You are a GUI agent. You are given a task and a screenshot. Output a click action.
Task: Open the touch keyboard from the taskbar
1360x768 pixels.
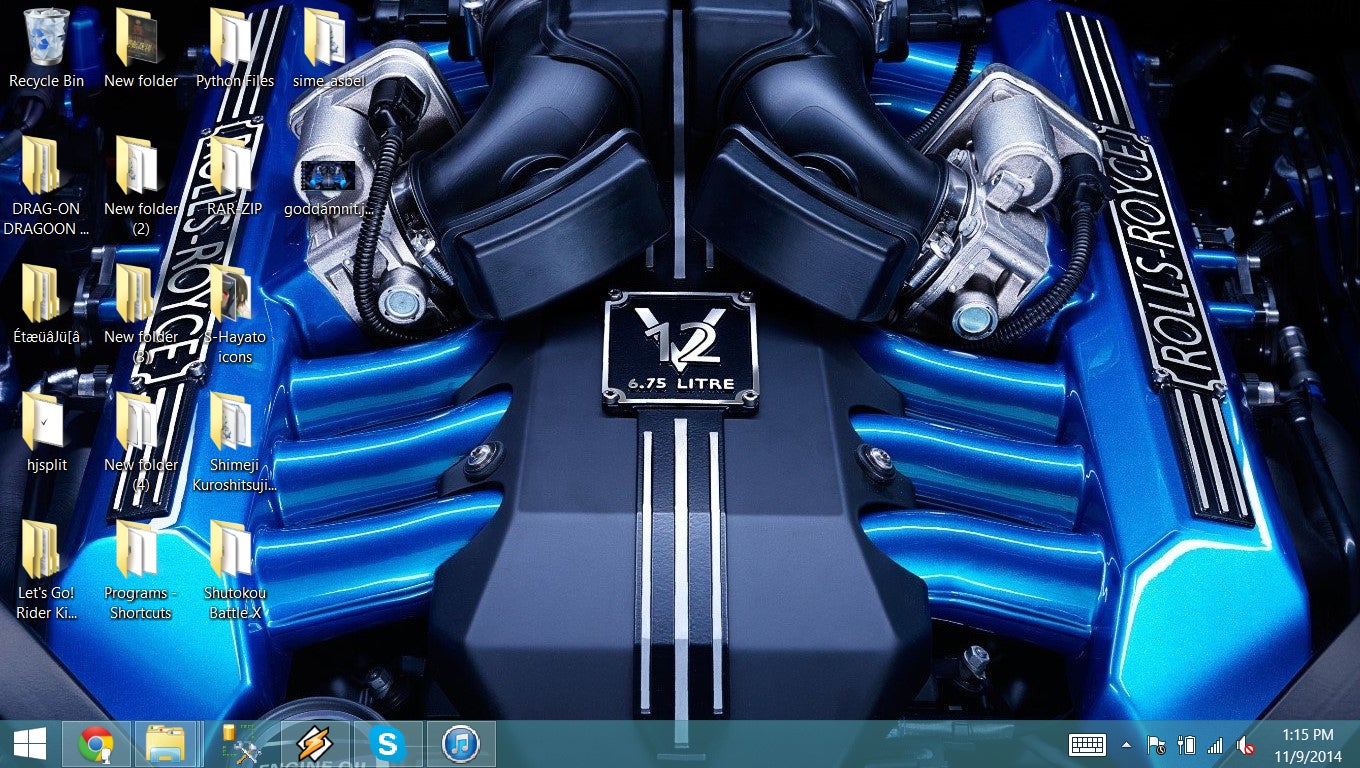[x=1088, y=745]
